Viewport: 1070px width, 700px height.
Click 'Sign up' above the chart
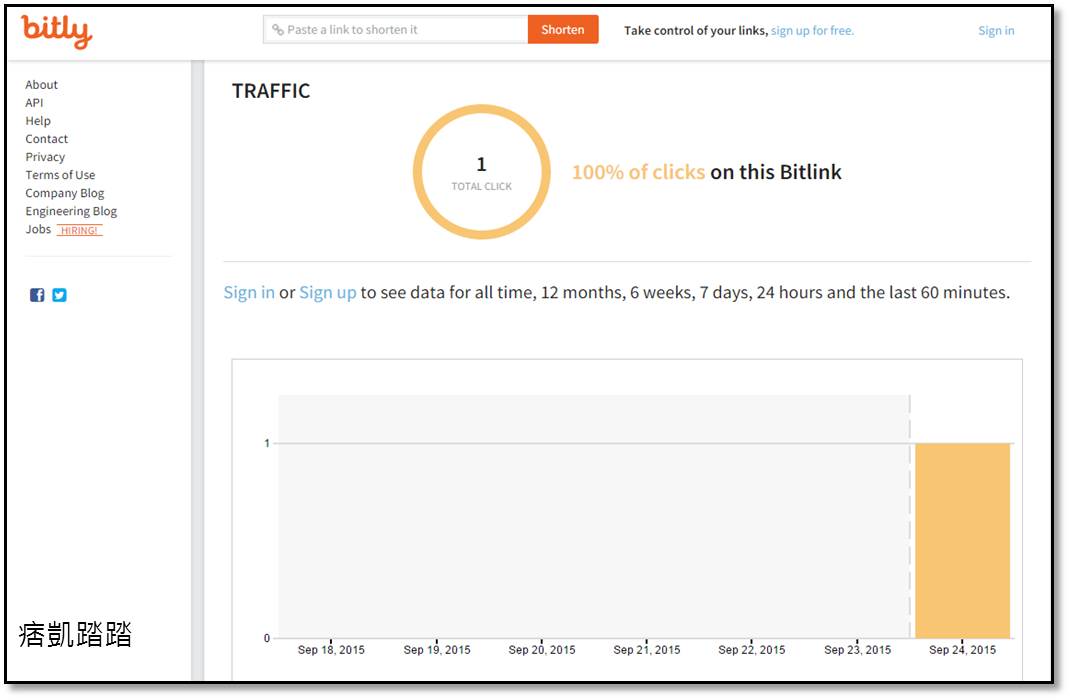328,293
